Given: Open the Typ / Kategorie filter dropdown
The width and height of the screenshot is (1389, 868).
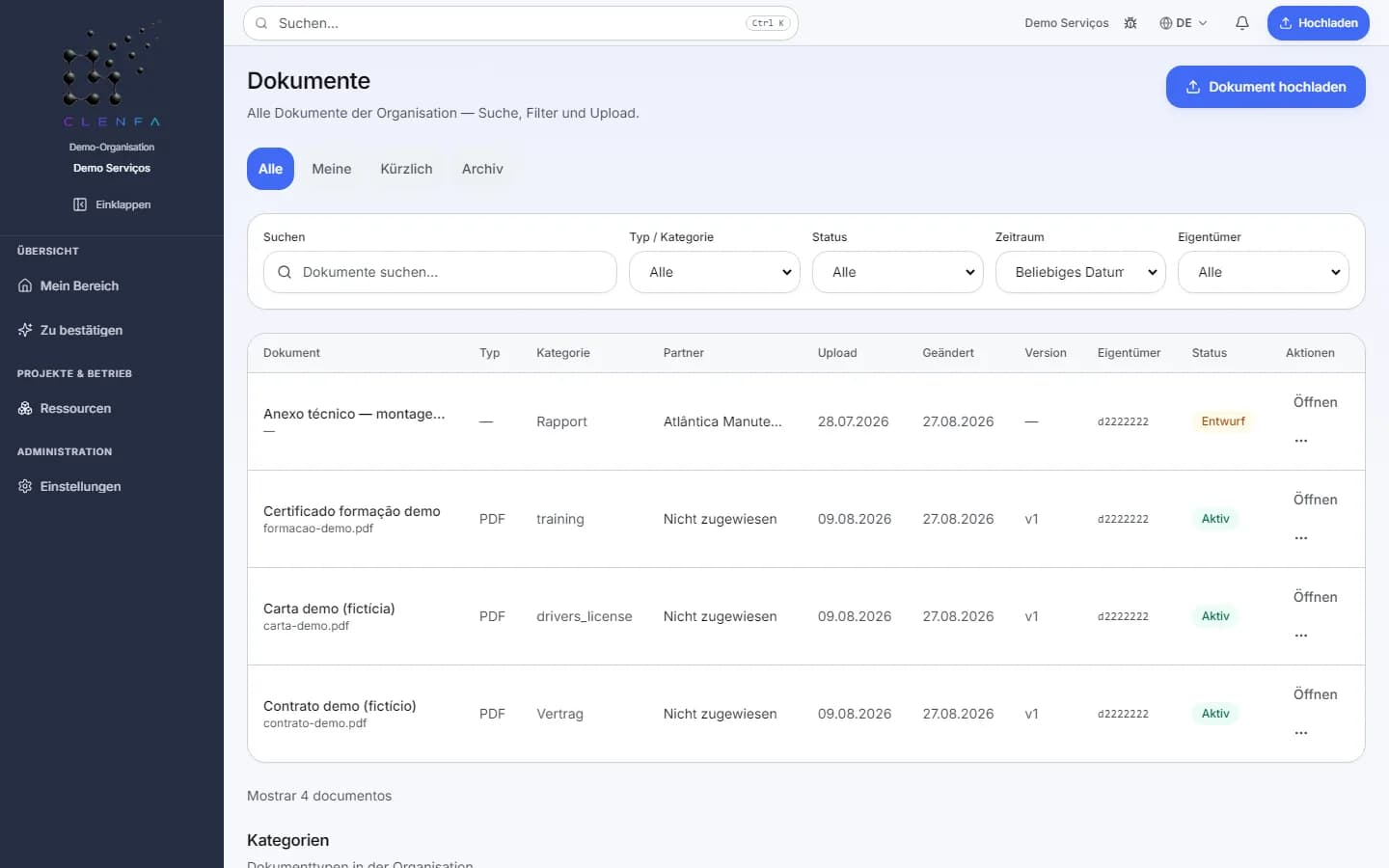Looking at the screenshot, I should coord(715,272).
